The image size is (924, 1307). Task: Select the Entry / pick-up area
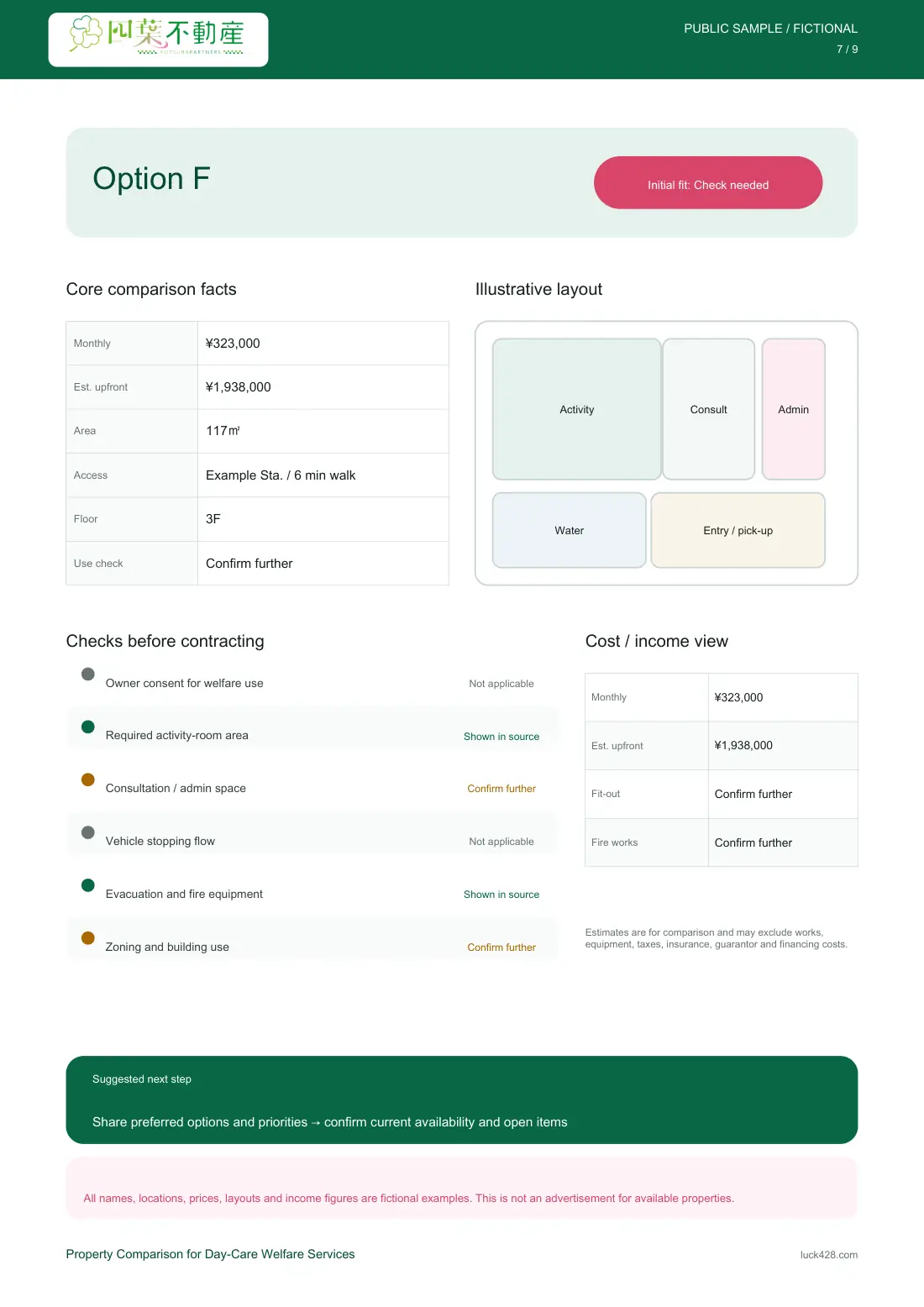coord(738,530)
